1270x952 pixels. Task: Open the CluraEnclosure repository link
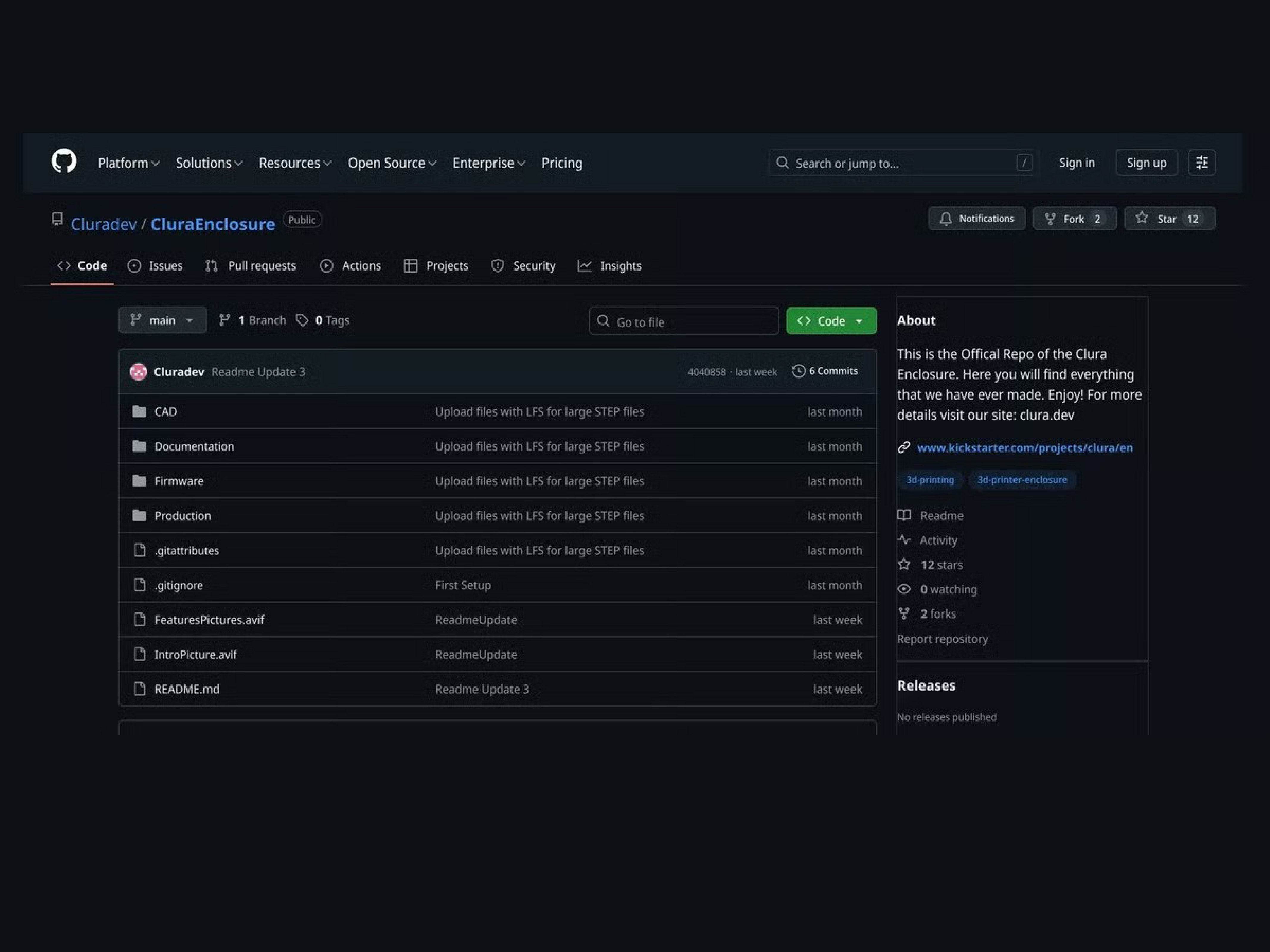[x=212, y=224]
